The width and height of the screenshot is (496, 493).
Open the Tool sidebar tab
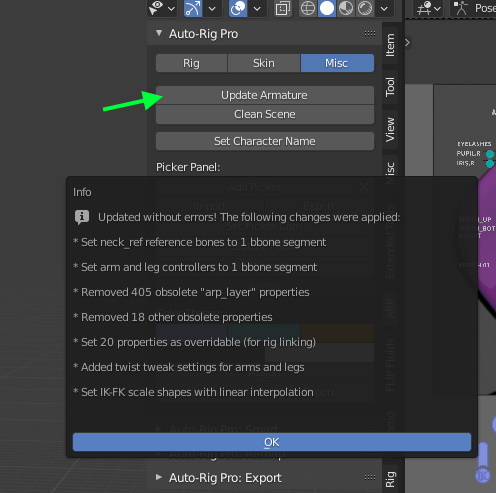coord(390,87)
